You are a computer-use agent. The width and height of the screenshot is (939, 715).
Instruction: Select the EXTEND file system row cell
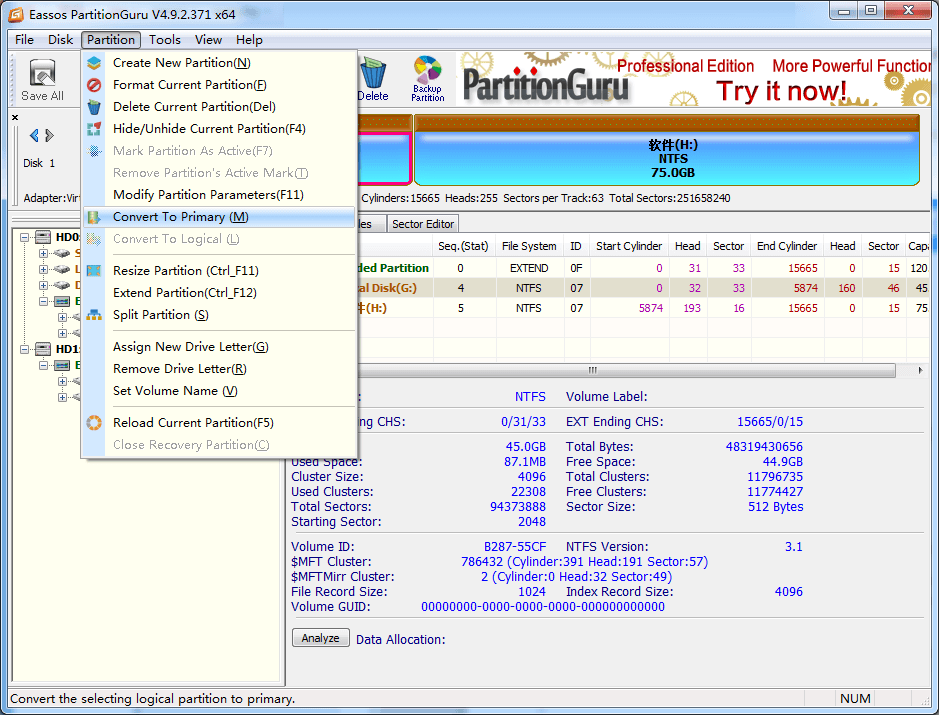tap(529, 268)
